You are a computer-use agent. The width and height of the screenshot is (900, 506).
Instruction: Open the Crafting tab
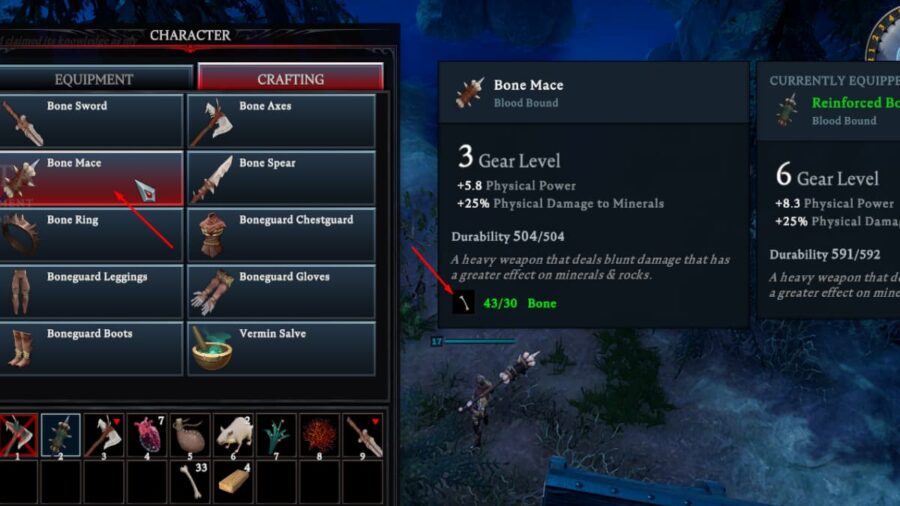pyautogui.click(x=290, y=77)
